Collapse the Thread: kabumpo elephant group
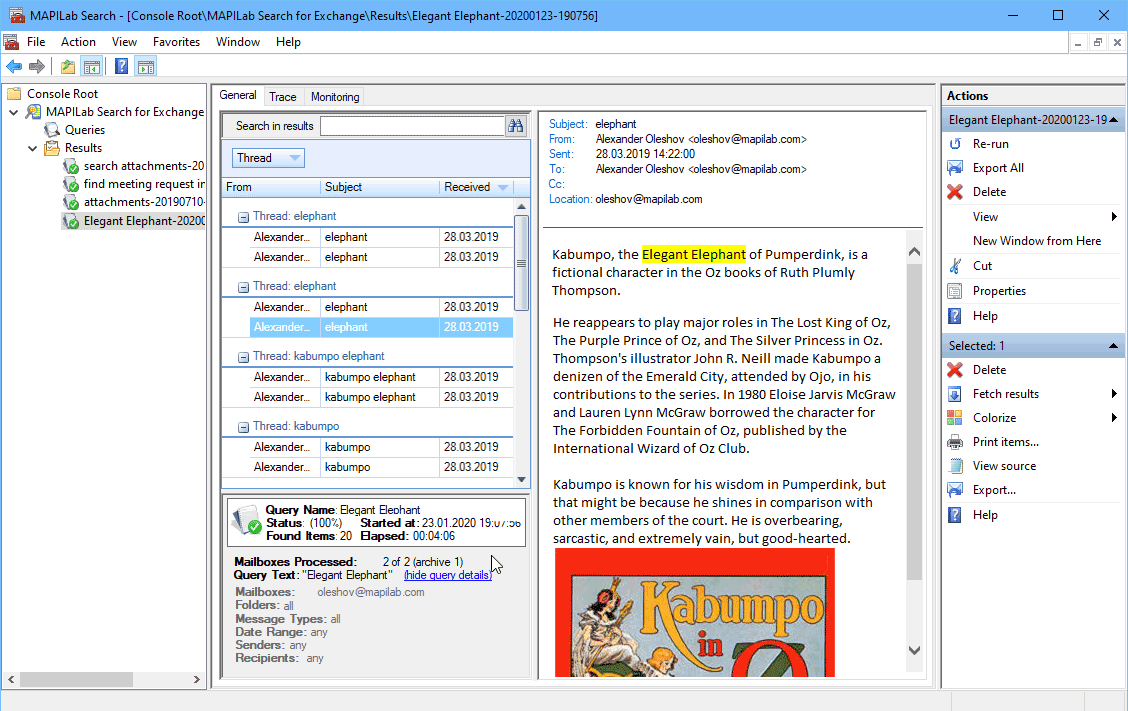The image size is (1128, 711). 243,357
